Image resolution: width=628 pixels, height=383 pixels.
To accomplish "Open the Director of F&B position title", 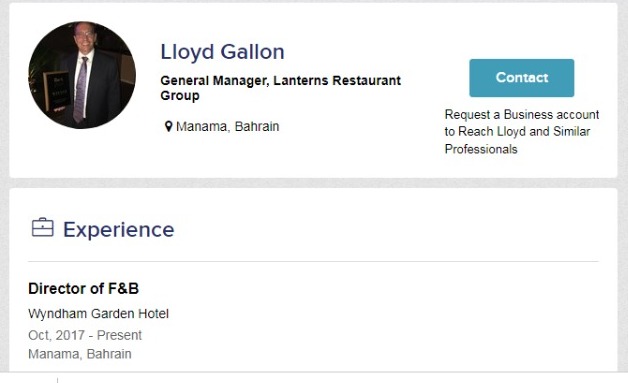I will coord(83,288).
